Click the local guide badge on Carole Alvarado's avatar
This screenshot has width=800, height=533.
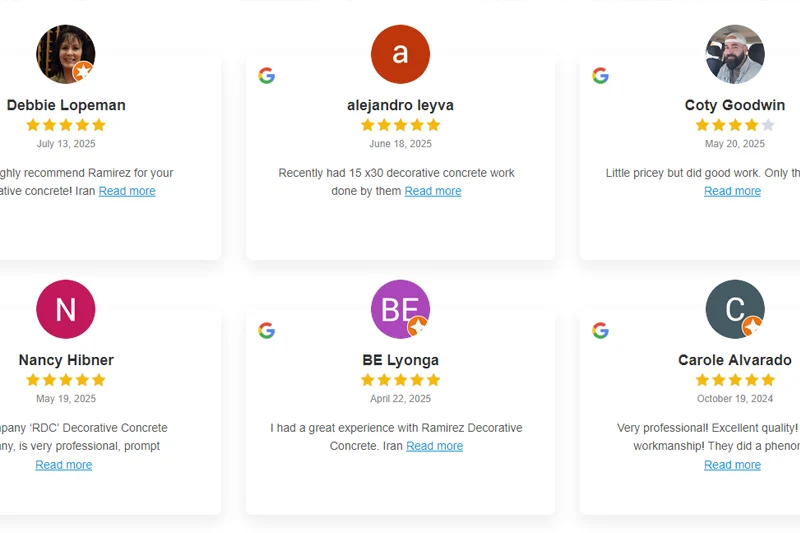point(753,326)
